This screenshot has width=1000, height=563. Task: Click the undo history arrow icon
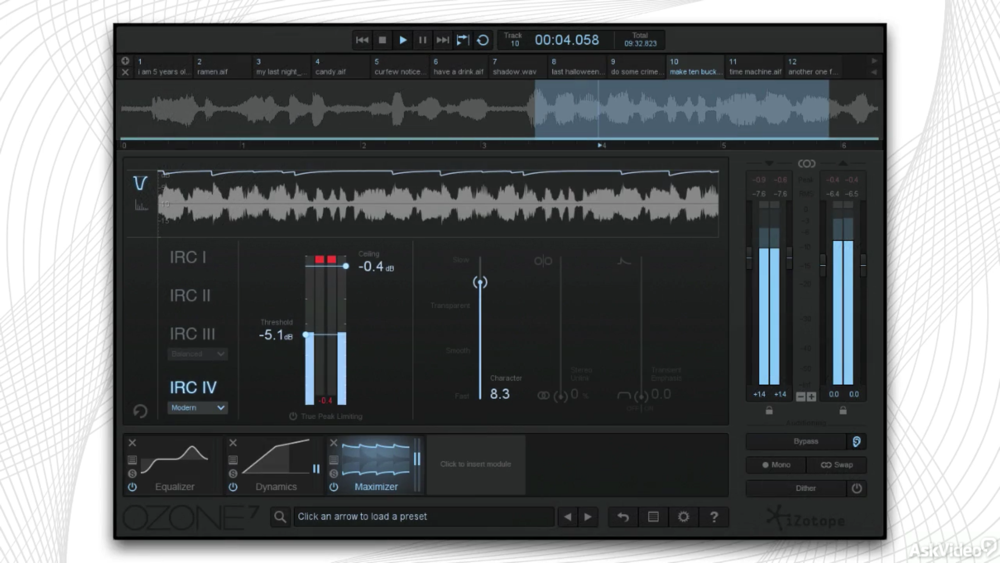(623, 517)
